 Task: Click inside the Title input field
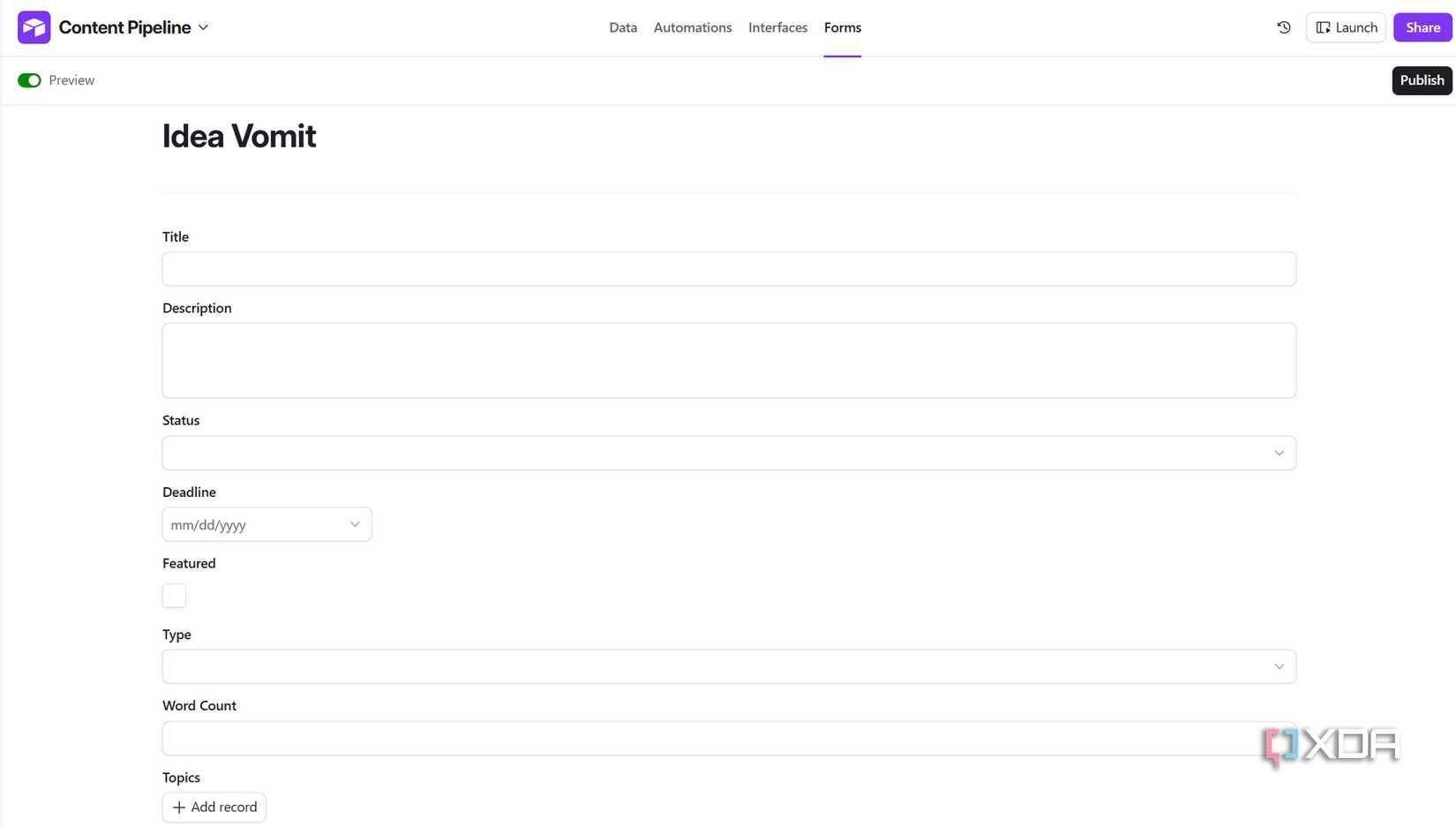tap(729, 268)
